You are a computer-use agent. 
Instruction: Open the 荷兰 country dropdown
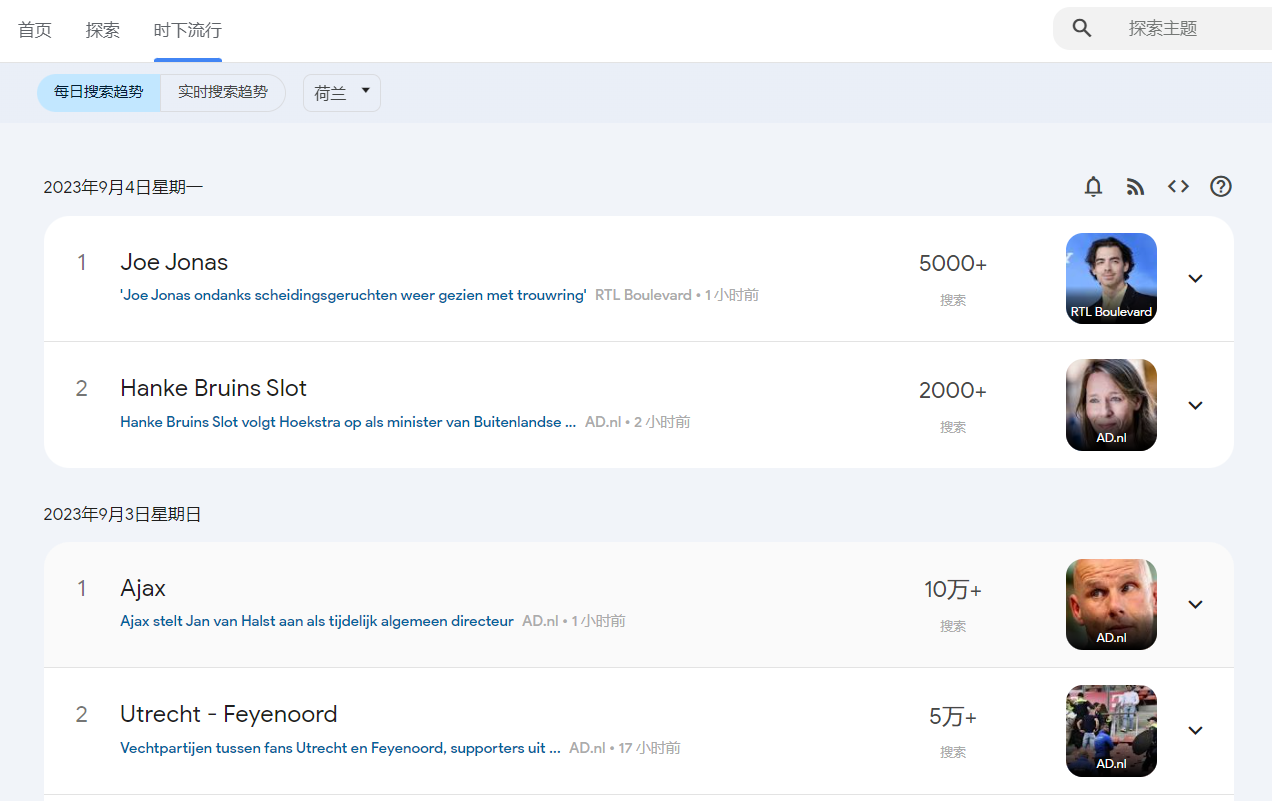(342, 93)
